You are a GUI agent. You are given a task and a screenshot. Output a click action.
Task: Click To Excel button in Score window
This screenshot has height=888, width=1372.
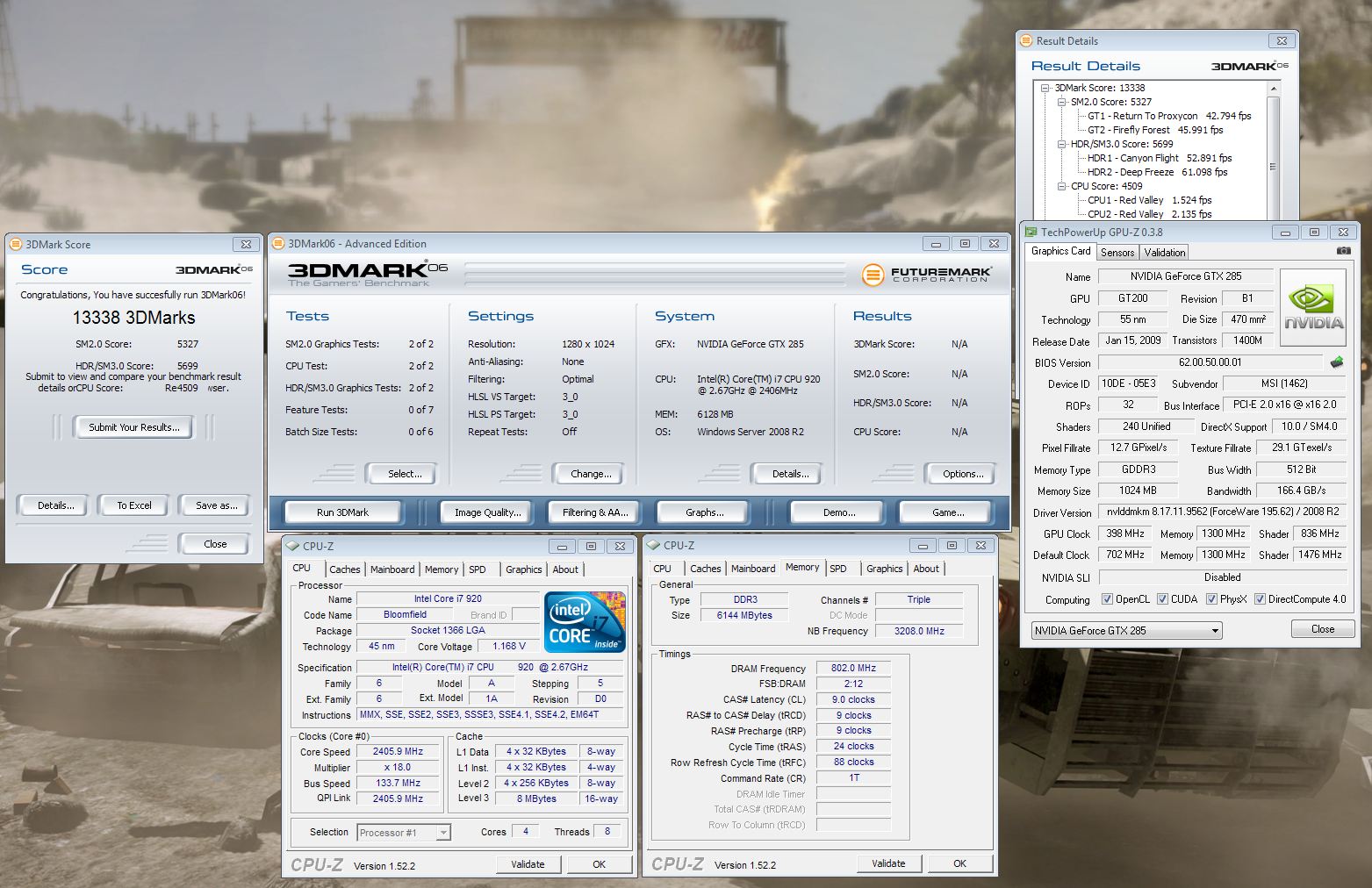pos(134,505)
